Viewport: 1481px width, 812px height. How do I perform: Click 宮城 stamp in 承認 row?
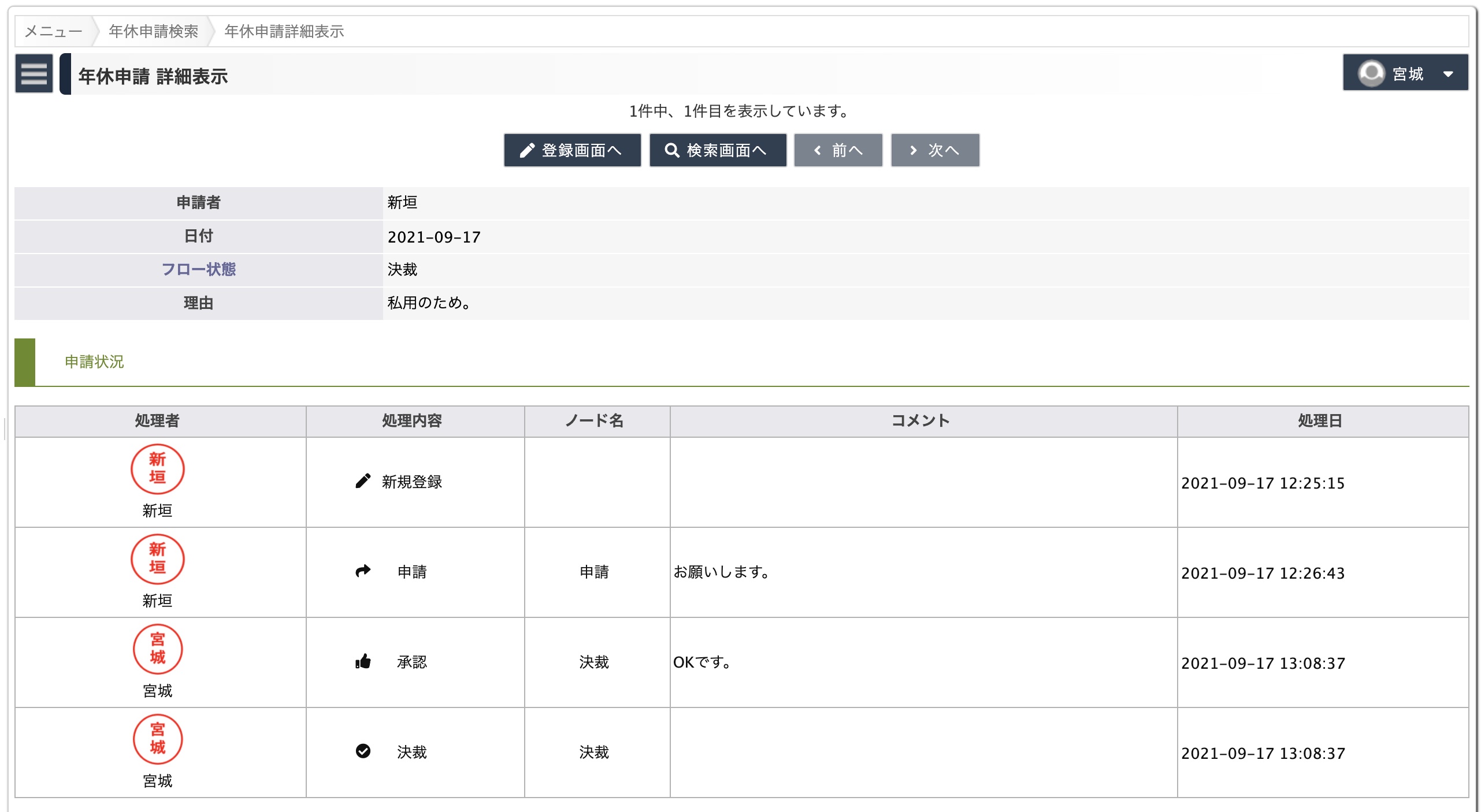tap(157, 649)
